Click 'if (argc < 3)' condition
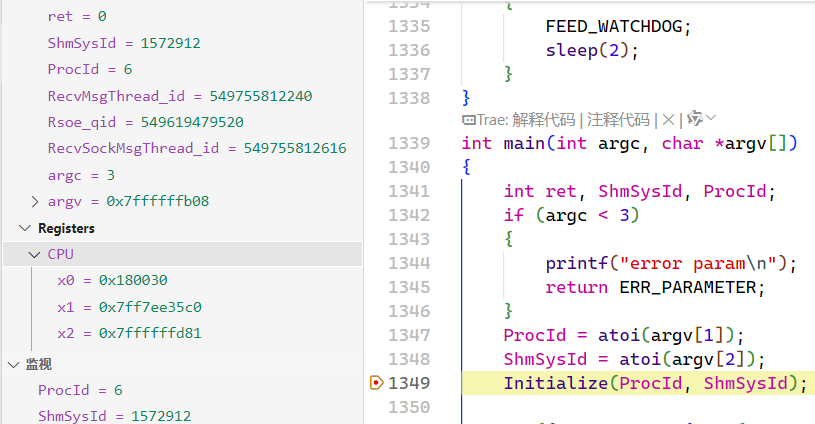The image size is (815, 424). tap(571, 215)
